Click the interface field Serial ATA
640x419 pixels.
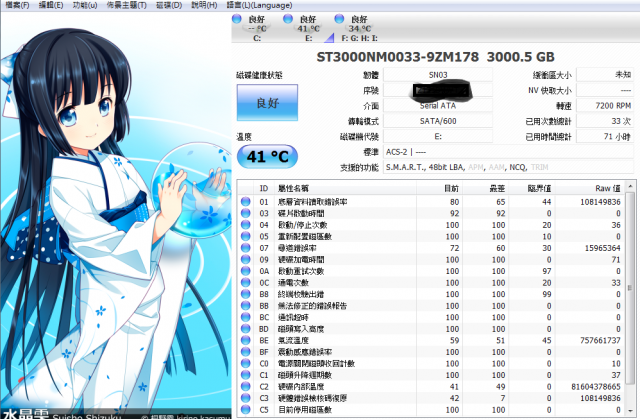(438, 106)
